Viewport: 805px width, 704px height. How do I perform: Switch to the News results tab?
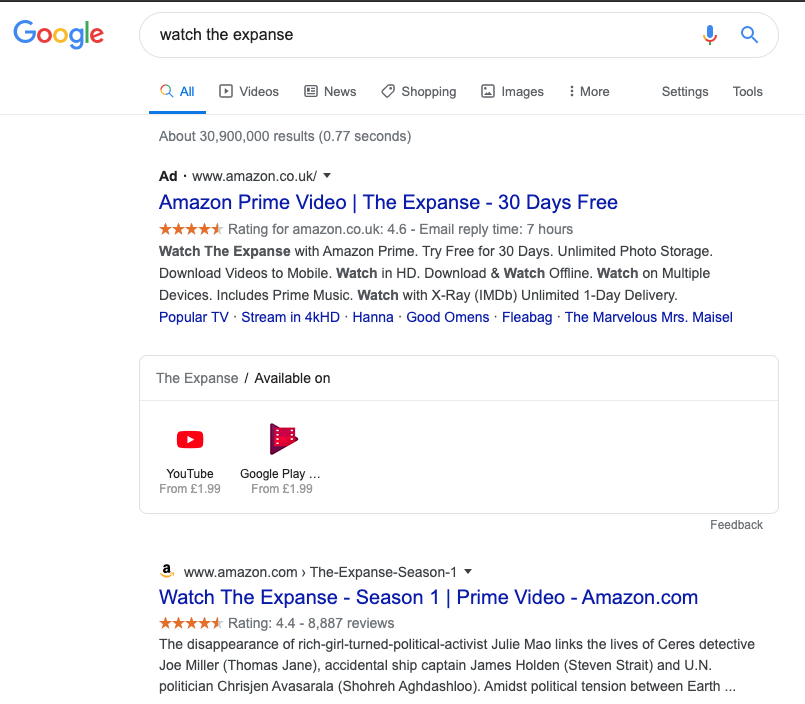pyautogui.click(x=330, y=91)
